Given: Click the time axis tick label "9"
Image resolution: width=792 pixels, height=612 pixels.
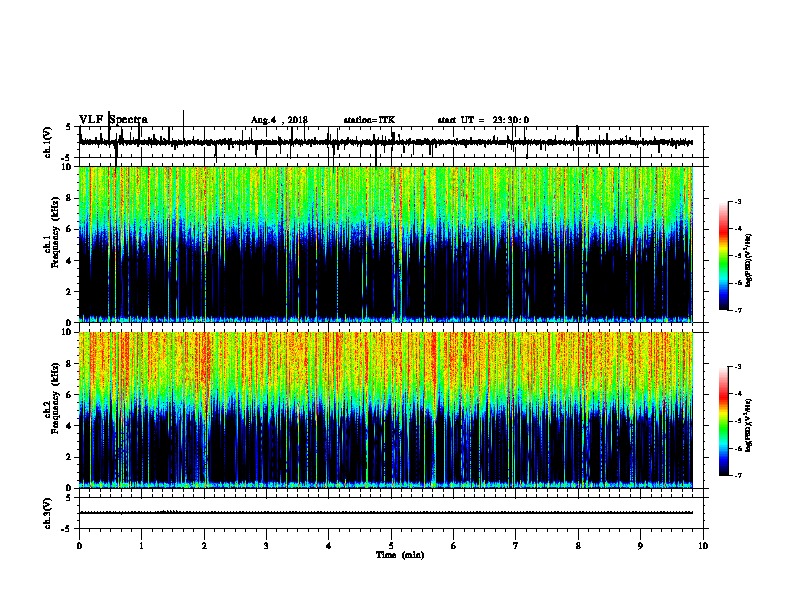Looking at the screenshot, I should coord(640,546).
